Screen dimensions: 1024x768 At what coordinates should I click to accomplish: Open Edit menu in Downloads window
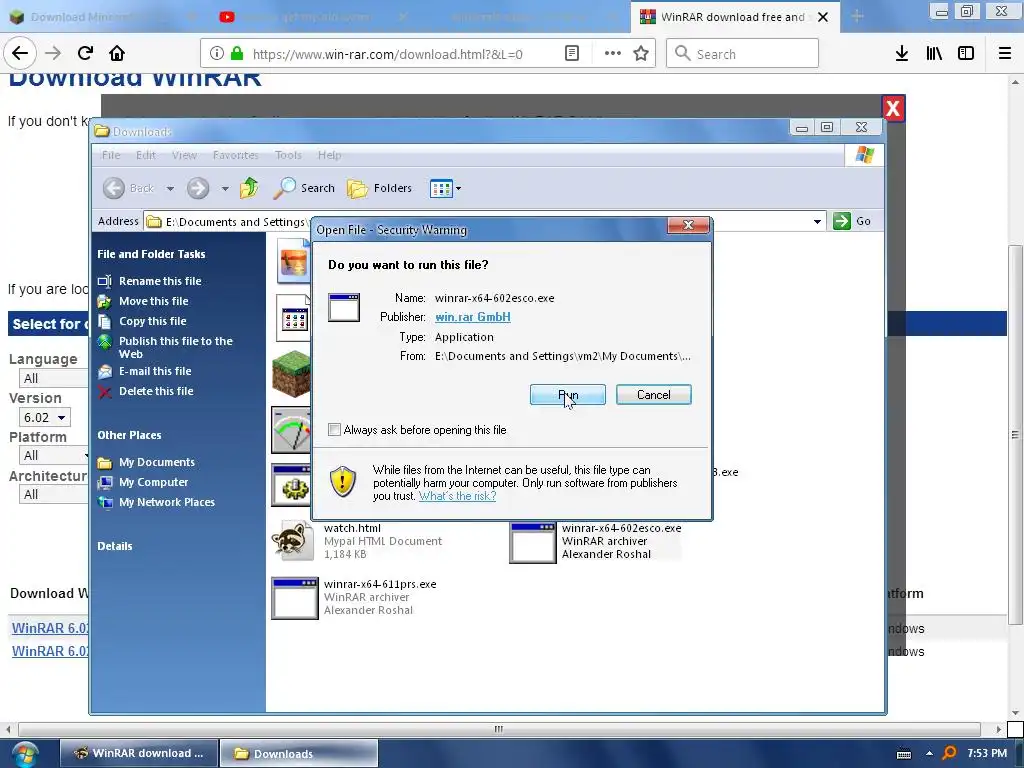click(146, 155)
